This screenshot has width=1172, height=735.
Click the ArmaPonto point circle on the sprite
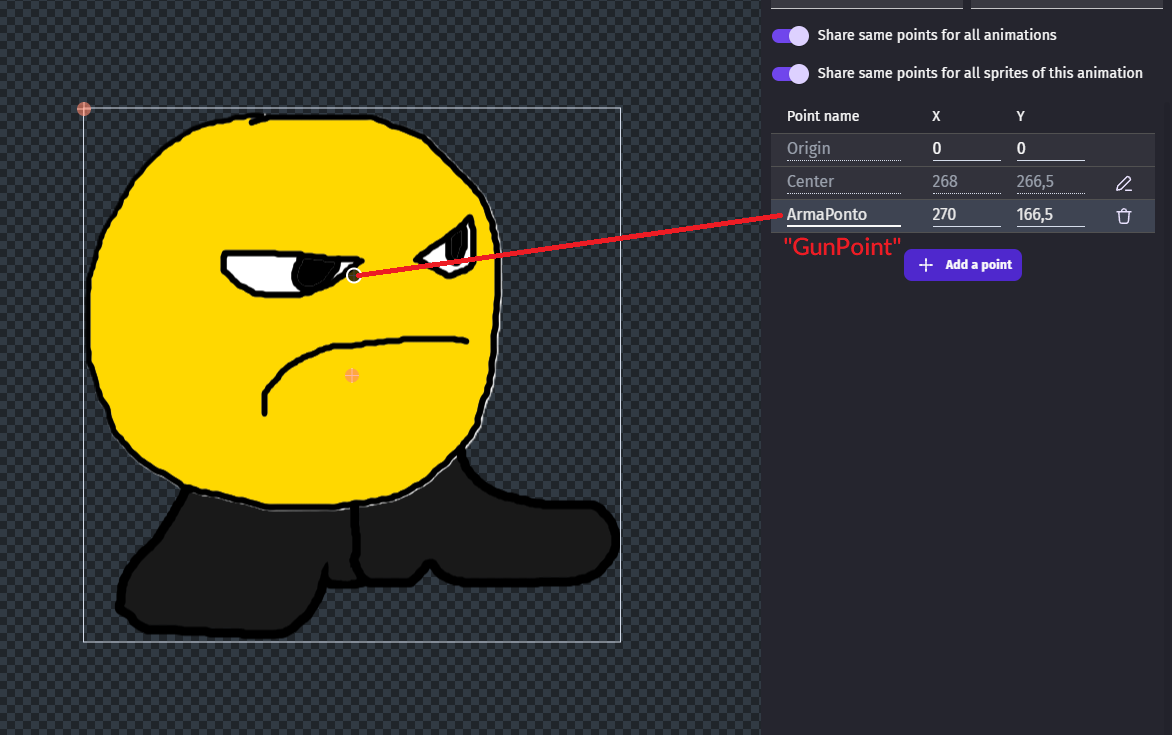pyautogui.click(x=354, y=275)
